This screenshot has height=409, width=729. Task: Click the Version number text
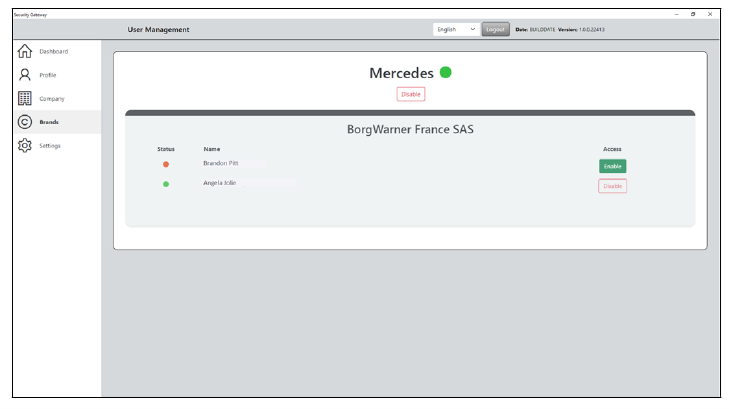coord(581,29)
